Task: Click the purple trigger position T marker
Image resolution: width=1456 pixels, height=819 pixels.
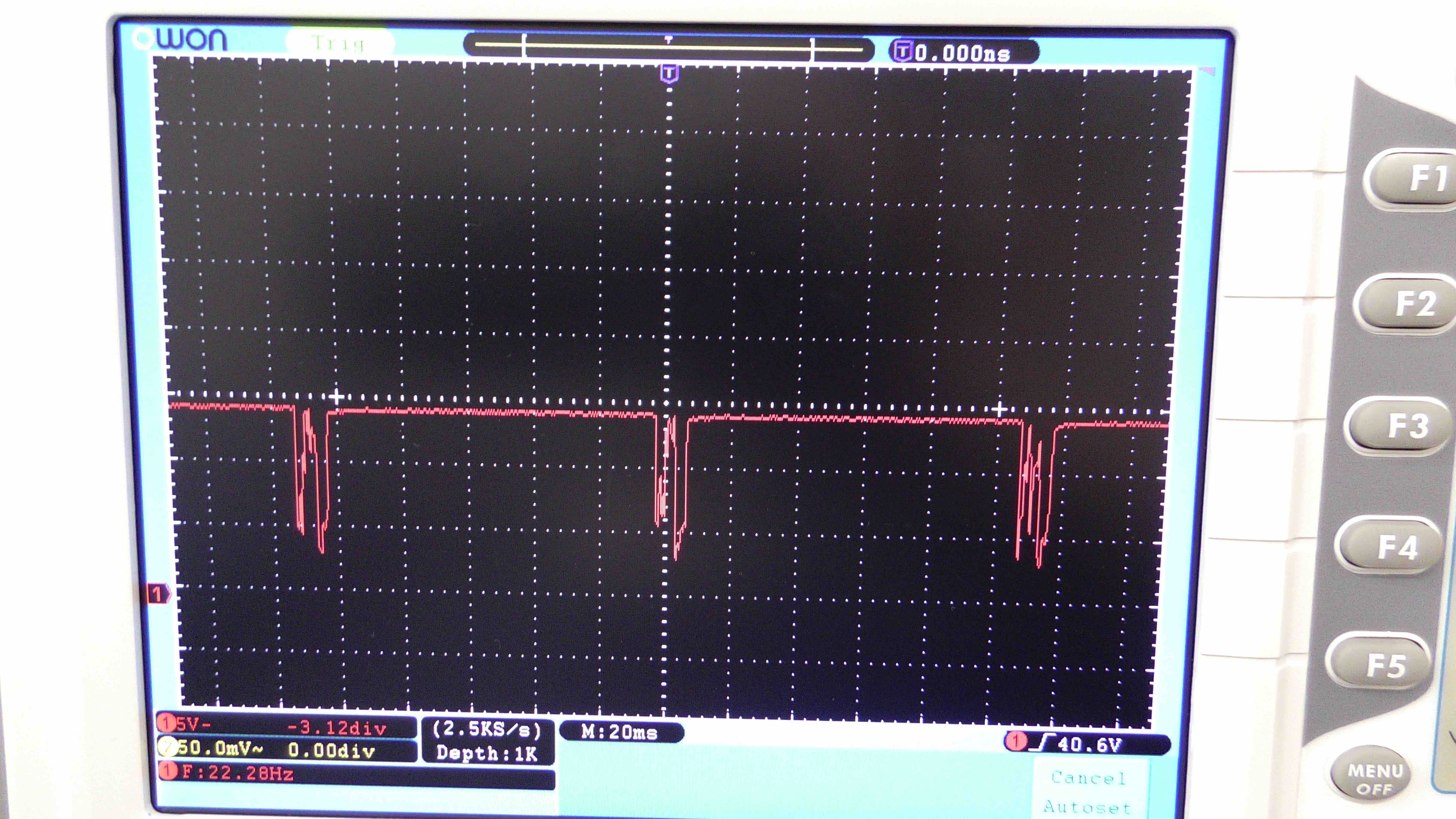Action: pos(669,73)
